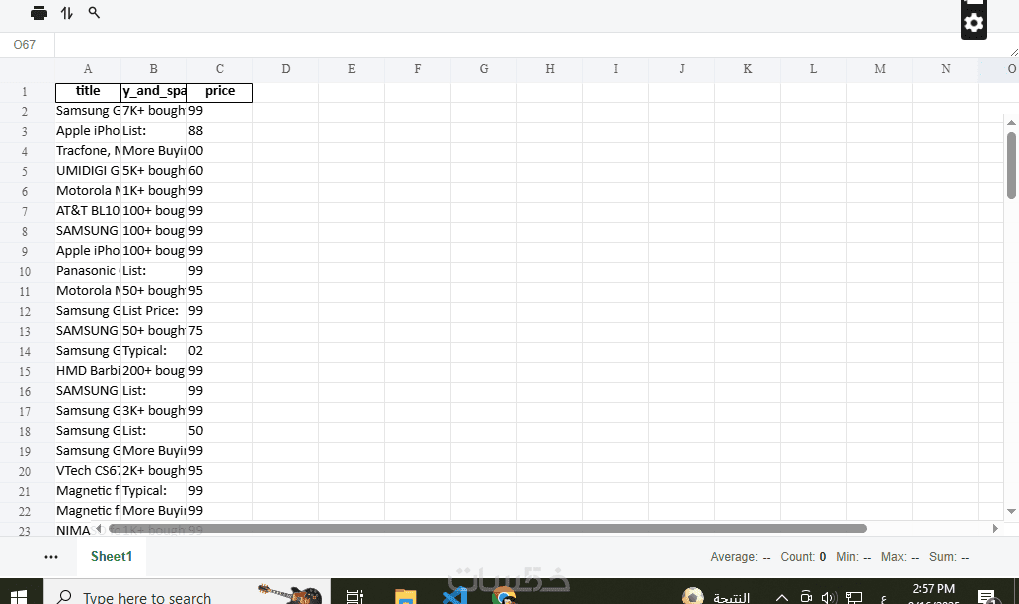This screenshot has width=1019, height=604.
Task: Open Visual Studio Code from taskbar
Action: [x=456, y=595]
